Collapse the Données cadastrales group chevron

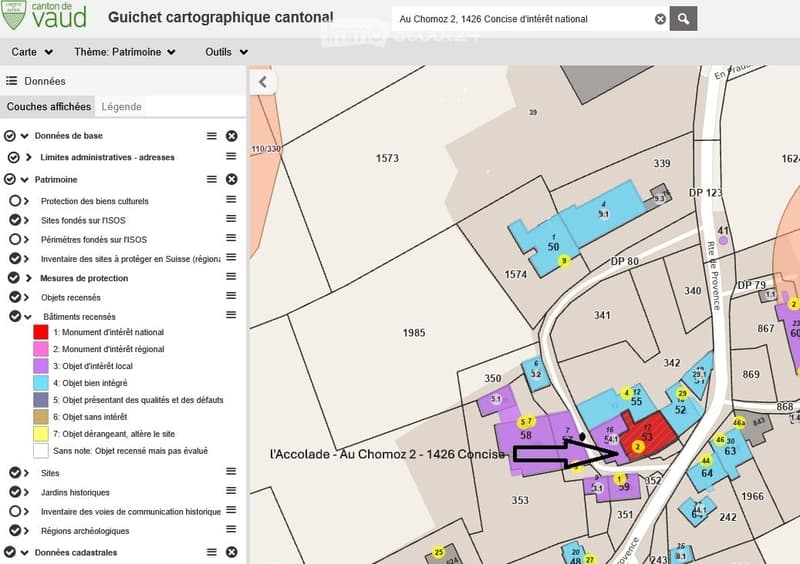pyautogui.click(x=24, y=552)
